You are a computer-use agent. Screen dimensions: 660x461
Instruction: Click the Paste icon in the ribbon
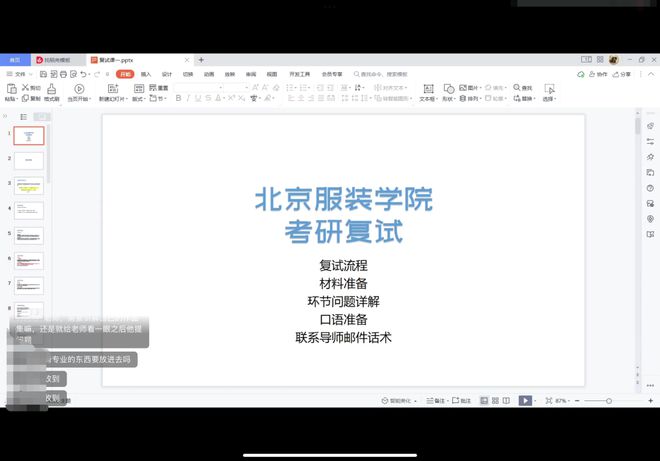[12, 88]
